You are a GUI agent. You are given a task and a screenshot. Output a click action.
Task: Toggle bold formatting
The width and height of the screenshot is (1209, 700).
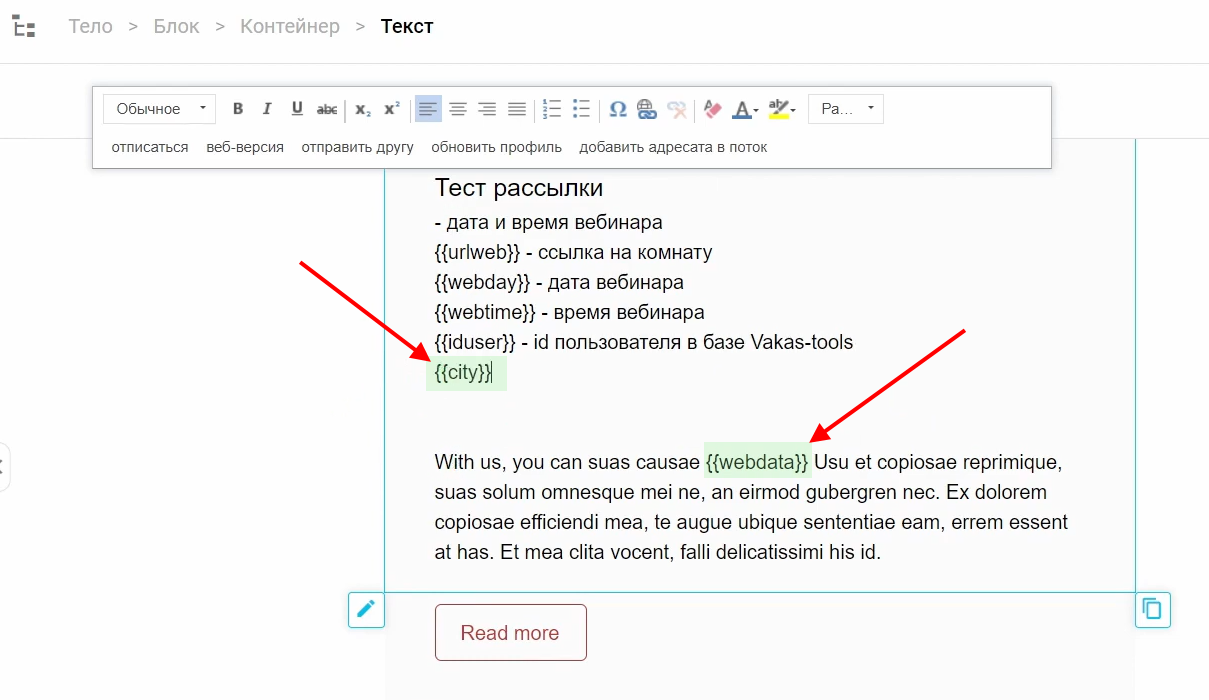[238, 109]
